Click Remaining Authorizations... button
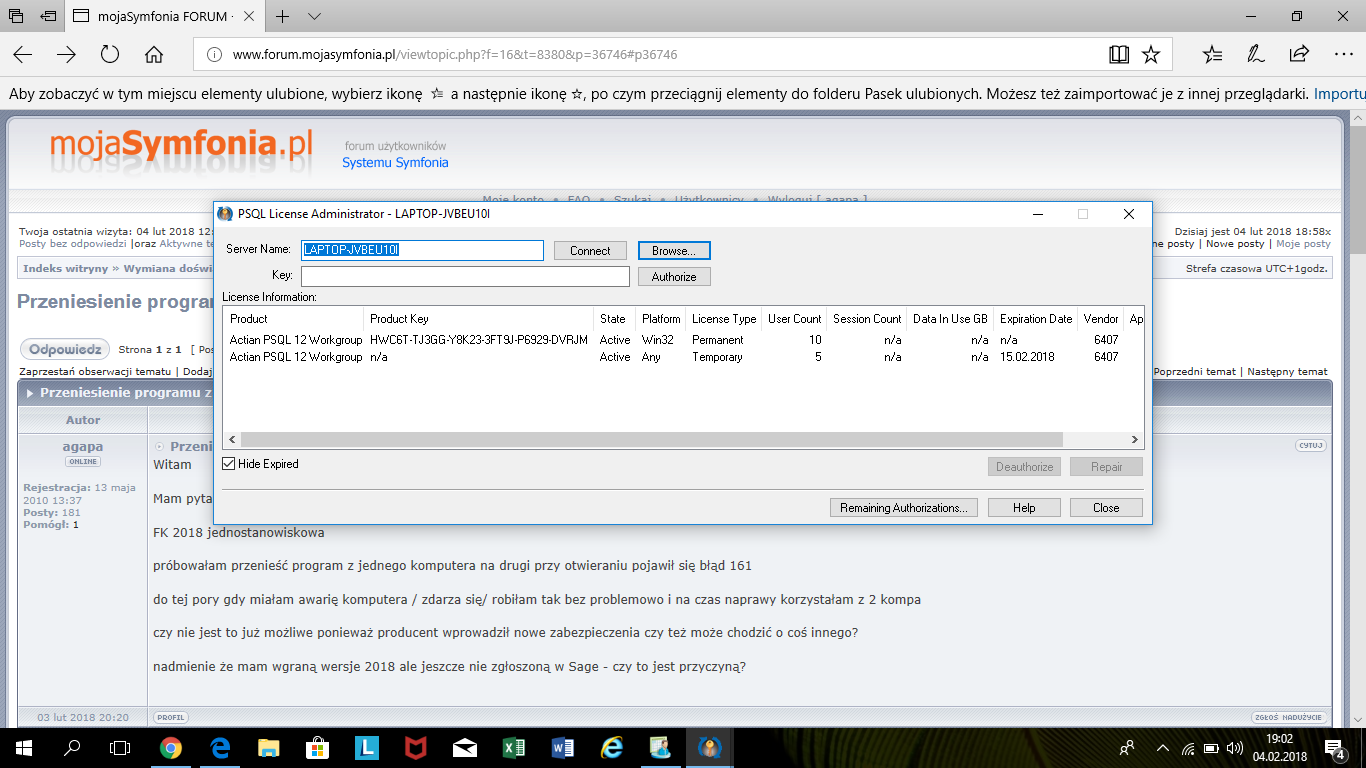 [x=903, y=508]
